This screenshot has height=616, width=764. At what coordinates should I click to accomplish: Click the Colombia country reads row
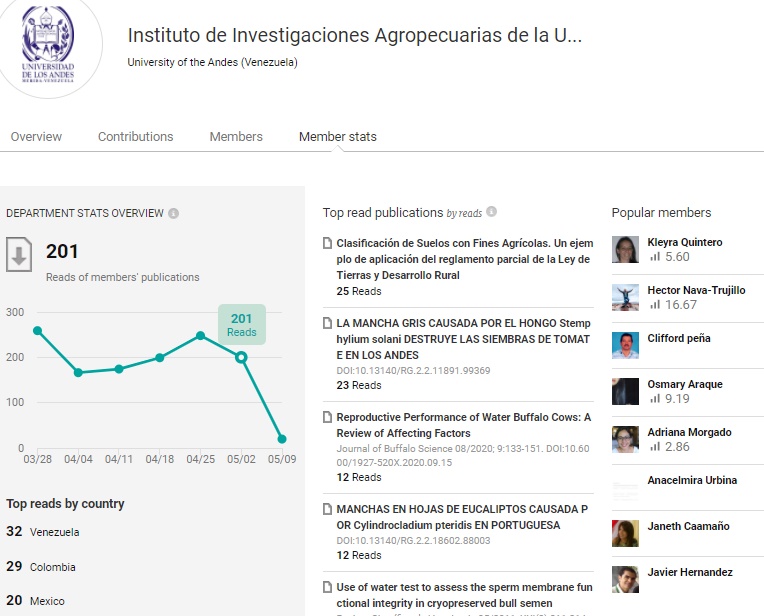tap(41, 567)
